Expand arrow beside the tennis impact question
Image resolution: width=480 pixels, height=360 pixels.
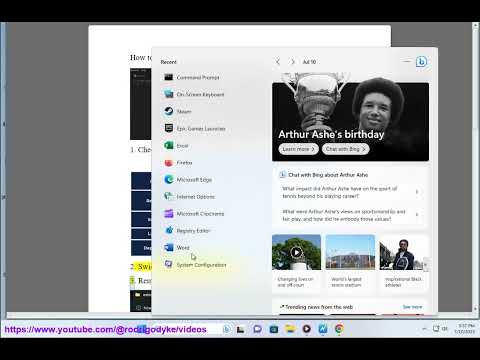coord(417,192)
